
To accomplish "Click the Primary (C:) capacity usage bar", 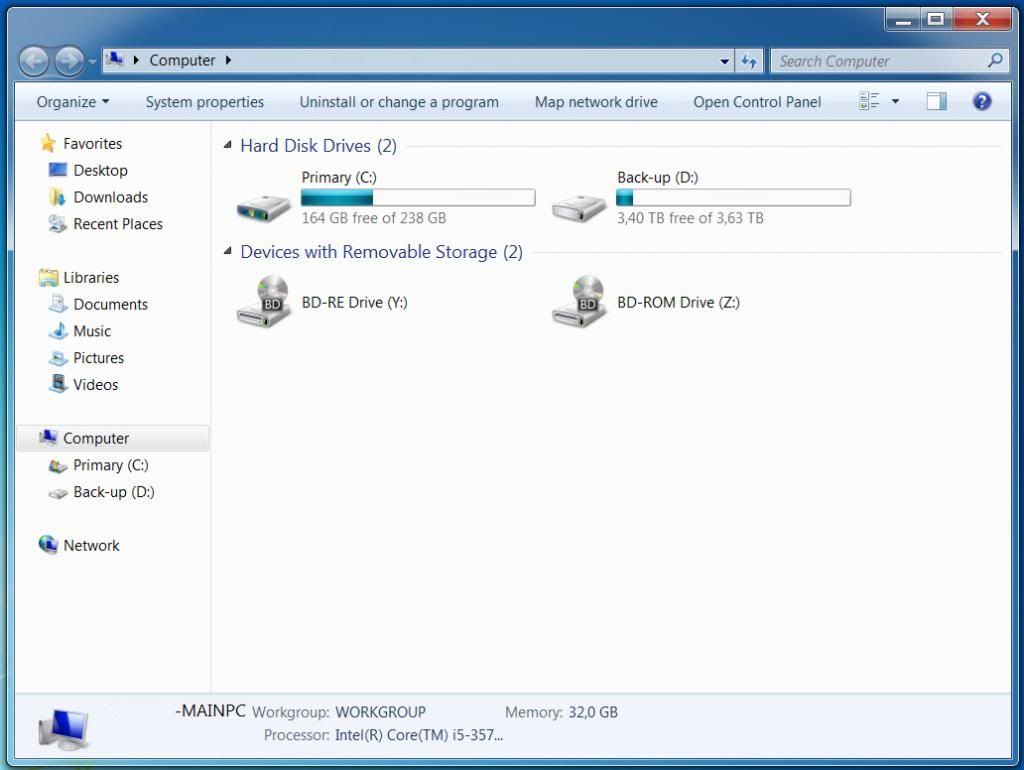I will coord(418,198).
